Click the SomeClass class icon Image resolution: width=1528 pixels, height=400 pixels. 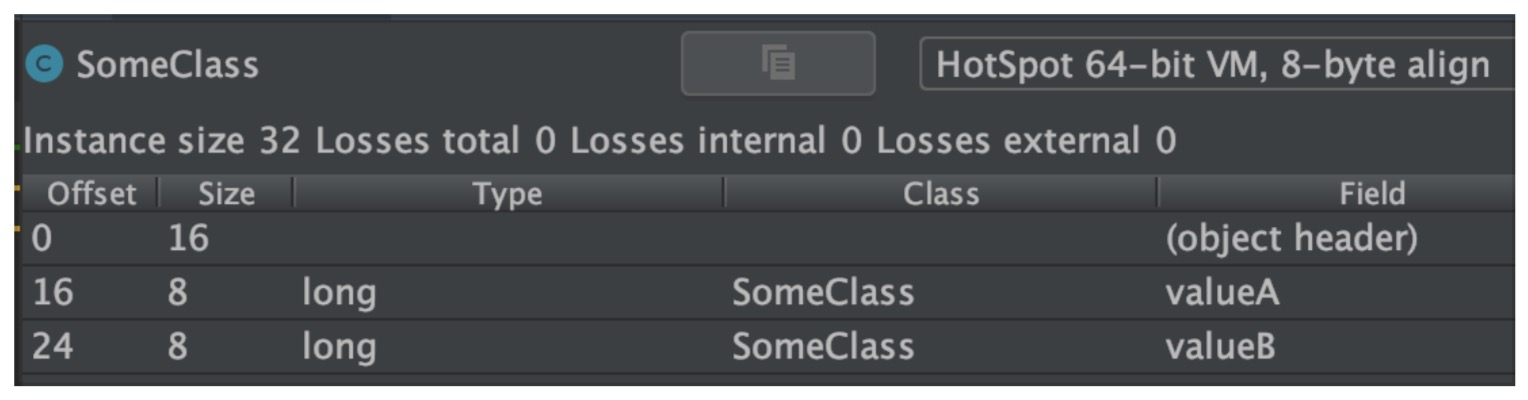click(x=44, y=66)
